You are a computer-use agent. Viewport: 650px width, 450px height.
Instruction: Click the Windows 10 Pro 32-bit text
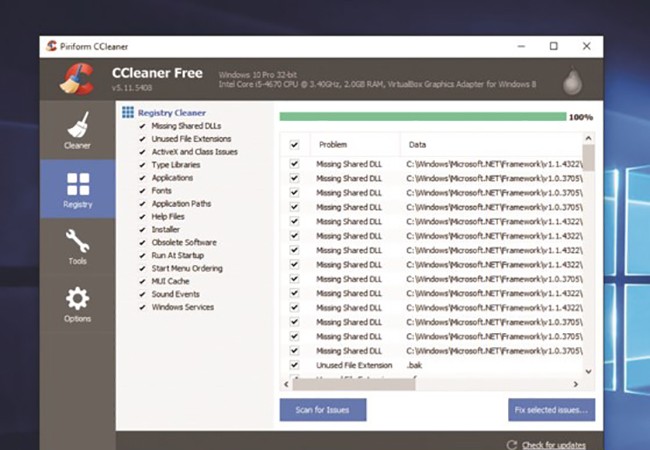click(258, 75)
